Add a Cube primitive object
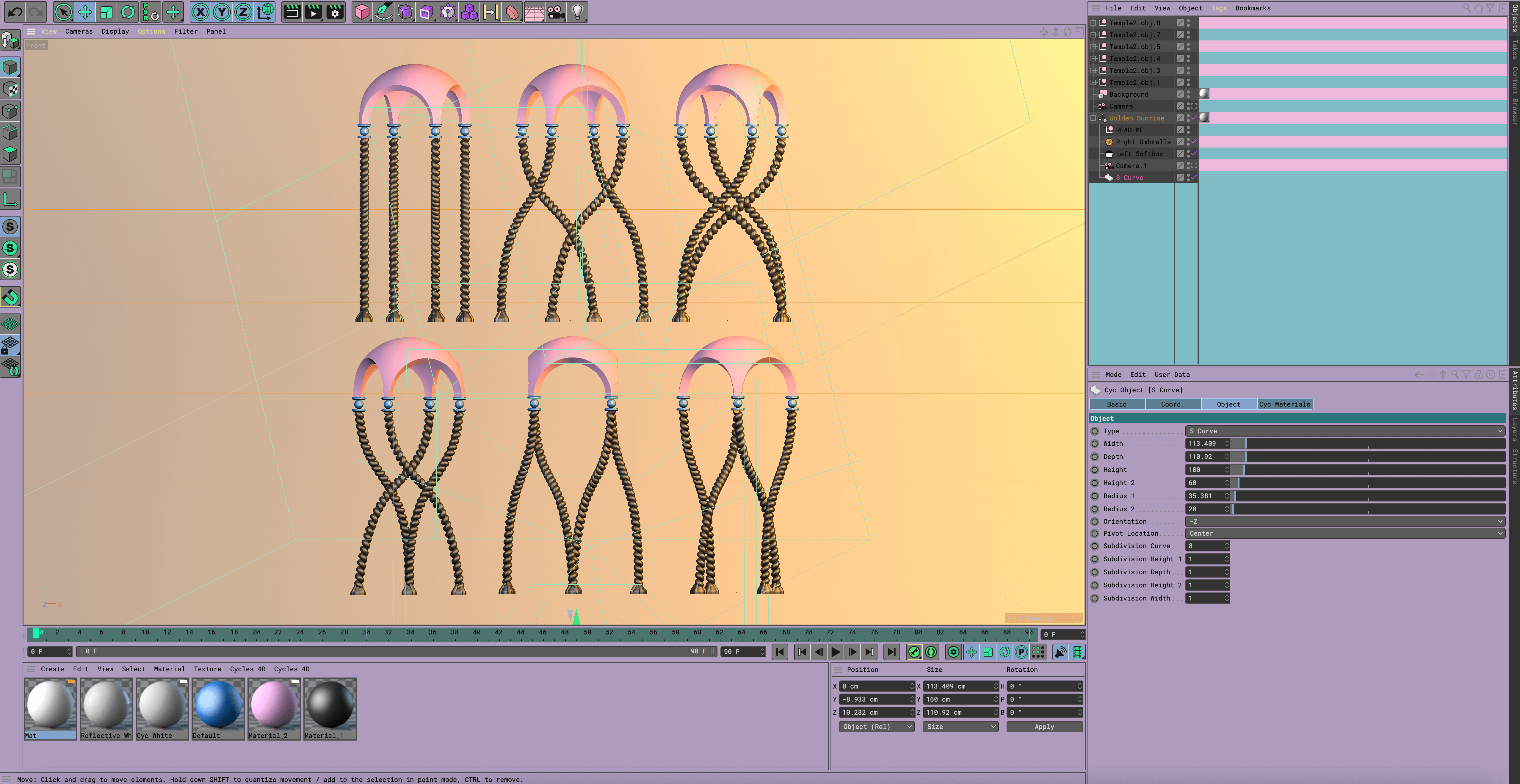Viewport: 1520px width, 784px height. tap(362, 12)
